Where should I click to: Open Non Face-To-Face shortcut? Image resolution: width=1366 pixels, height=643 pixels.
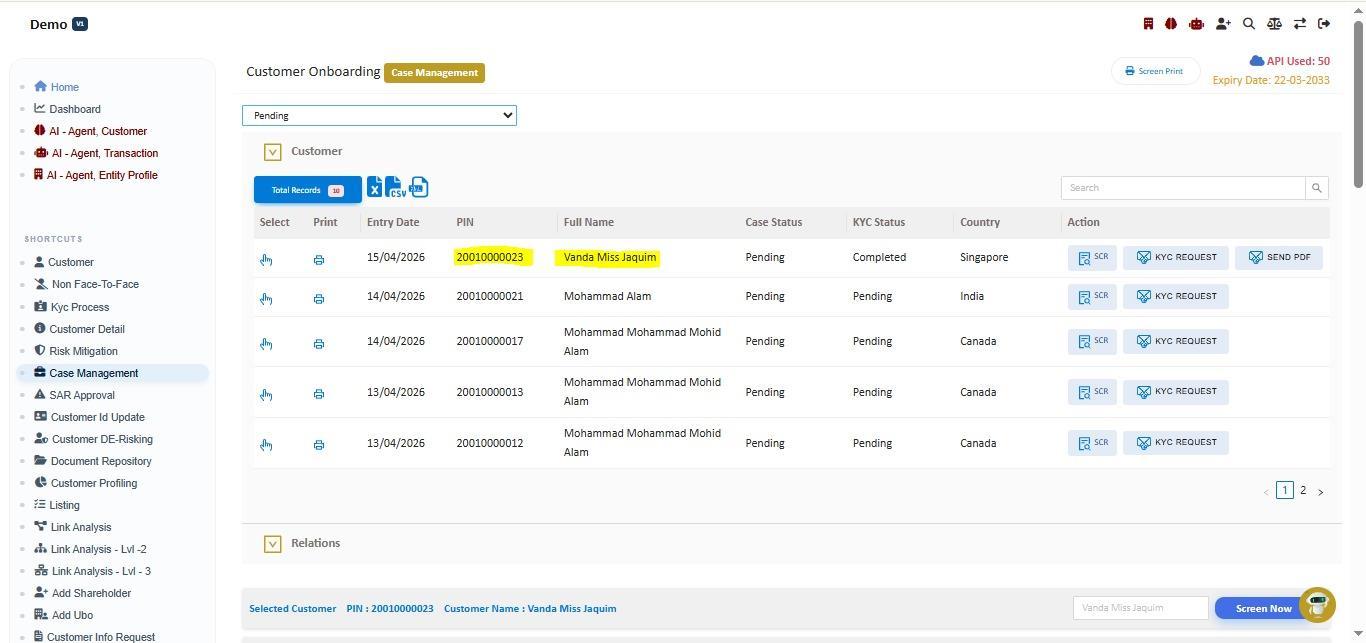coord(86,284)
